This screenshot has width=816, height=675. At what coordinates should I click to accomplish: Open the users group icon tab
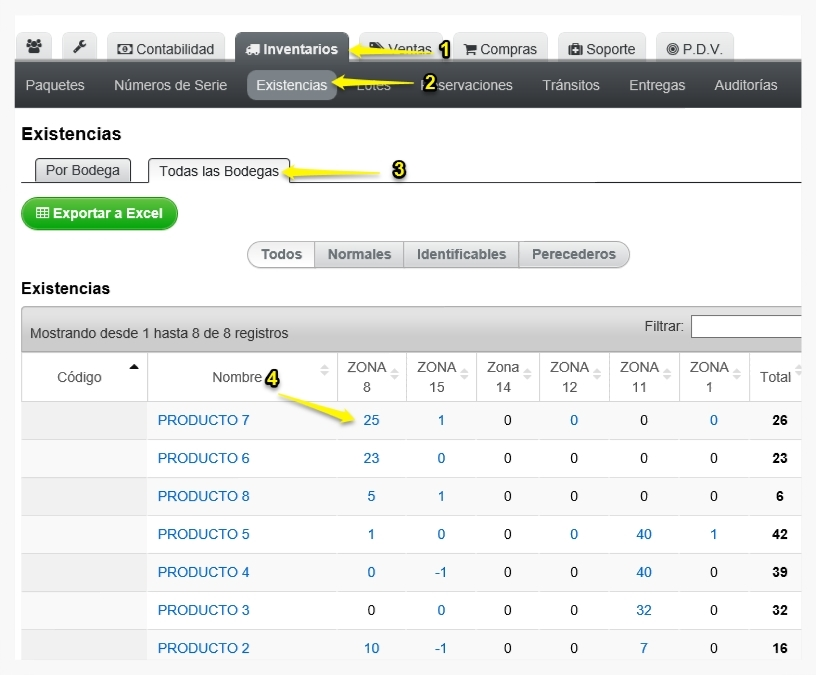click(x=34, y=47)
